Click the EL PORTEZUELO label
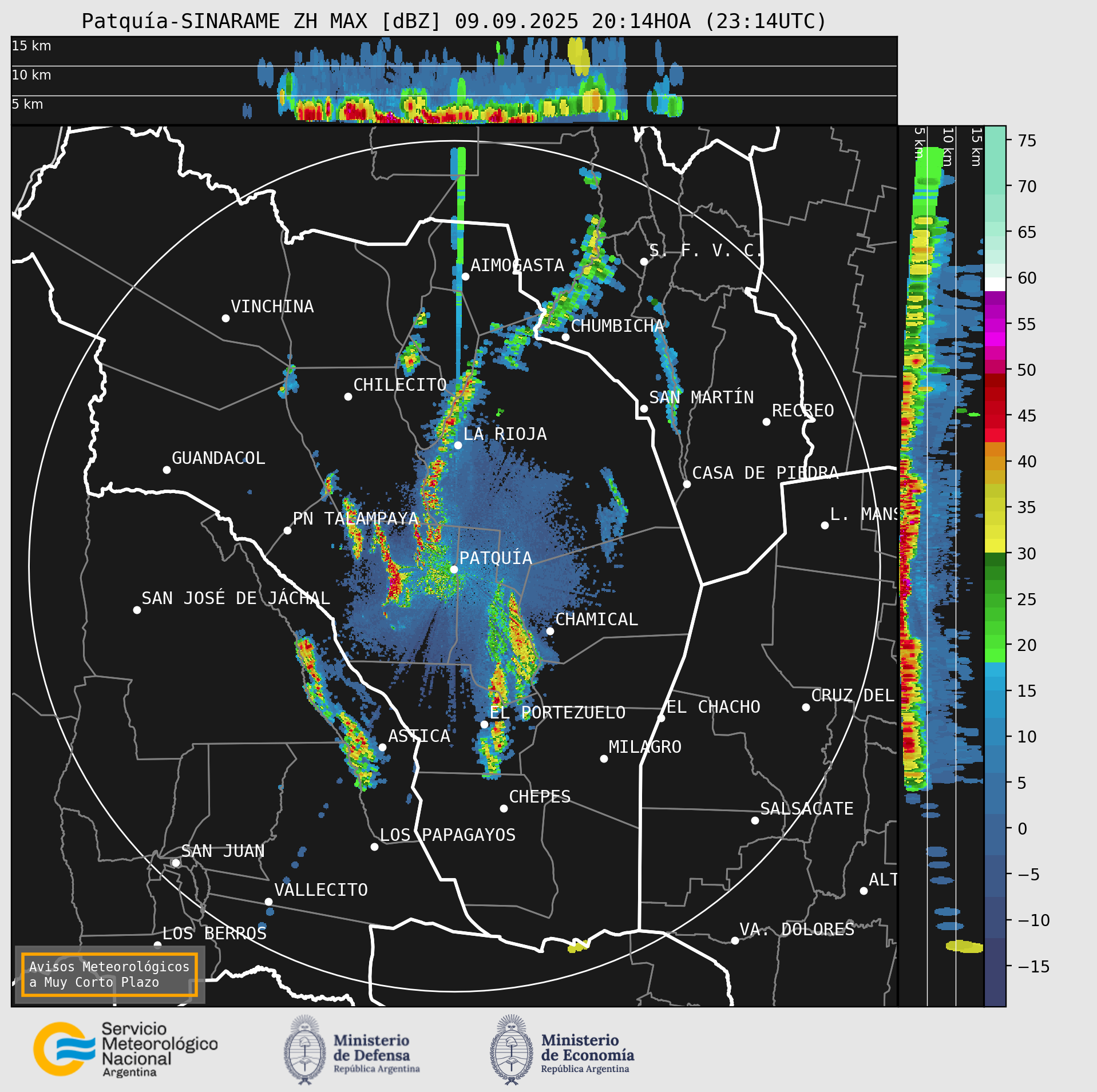Viewport: 1097px width, 1092px height. coord(557,712)
